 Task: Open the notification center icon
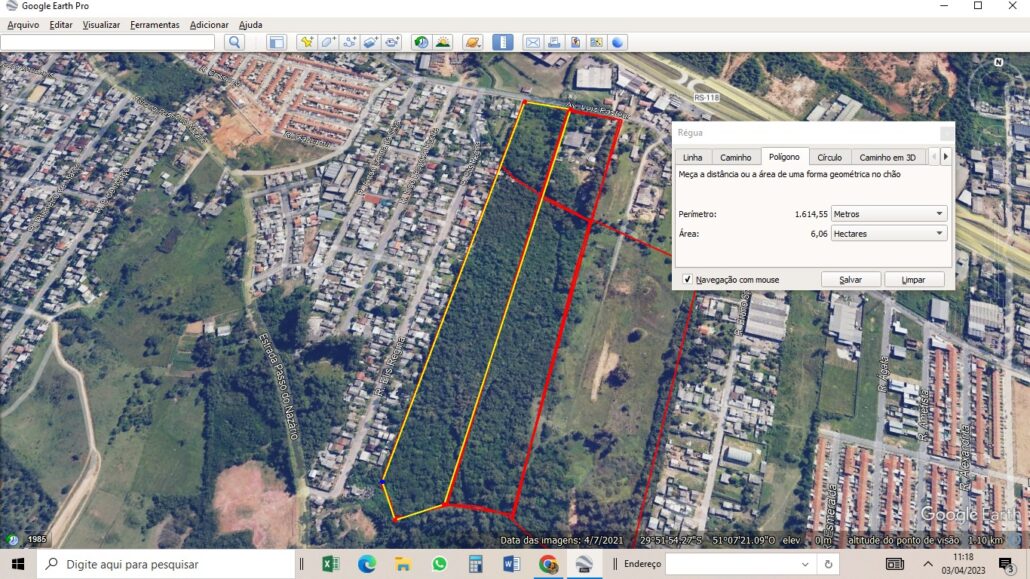[1005, 564]
